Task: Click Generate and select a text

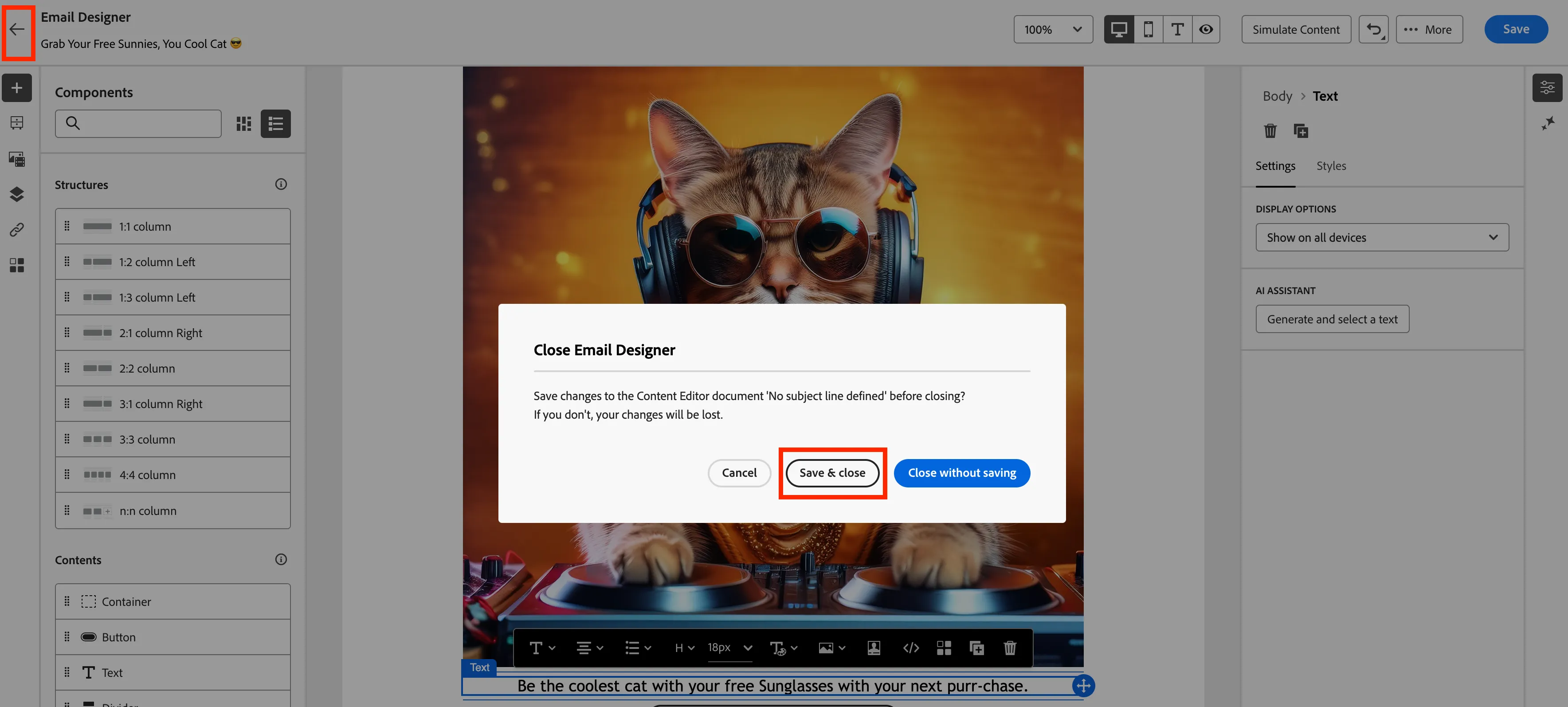Action: tap(1332, 319)
